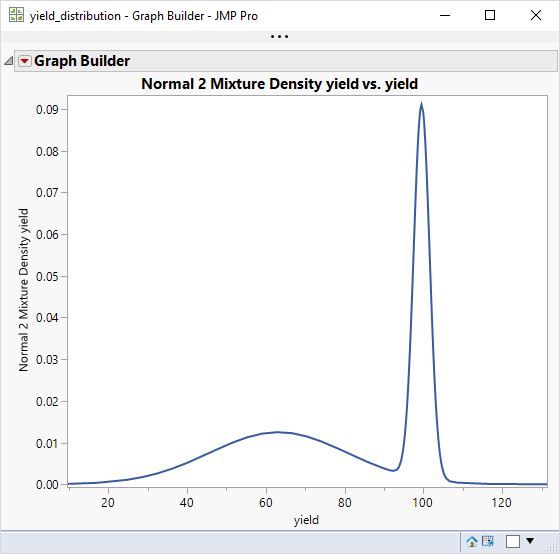Toggle the empty checkbox in status bar
The height and width of the screenshot is (554, 560).
(x=512, y=541)
